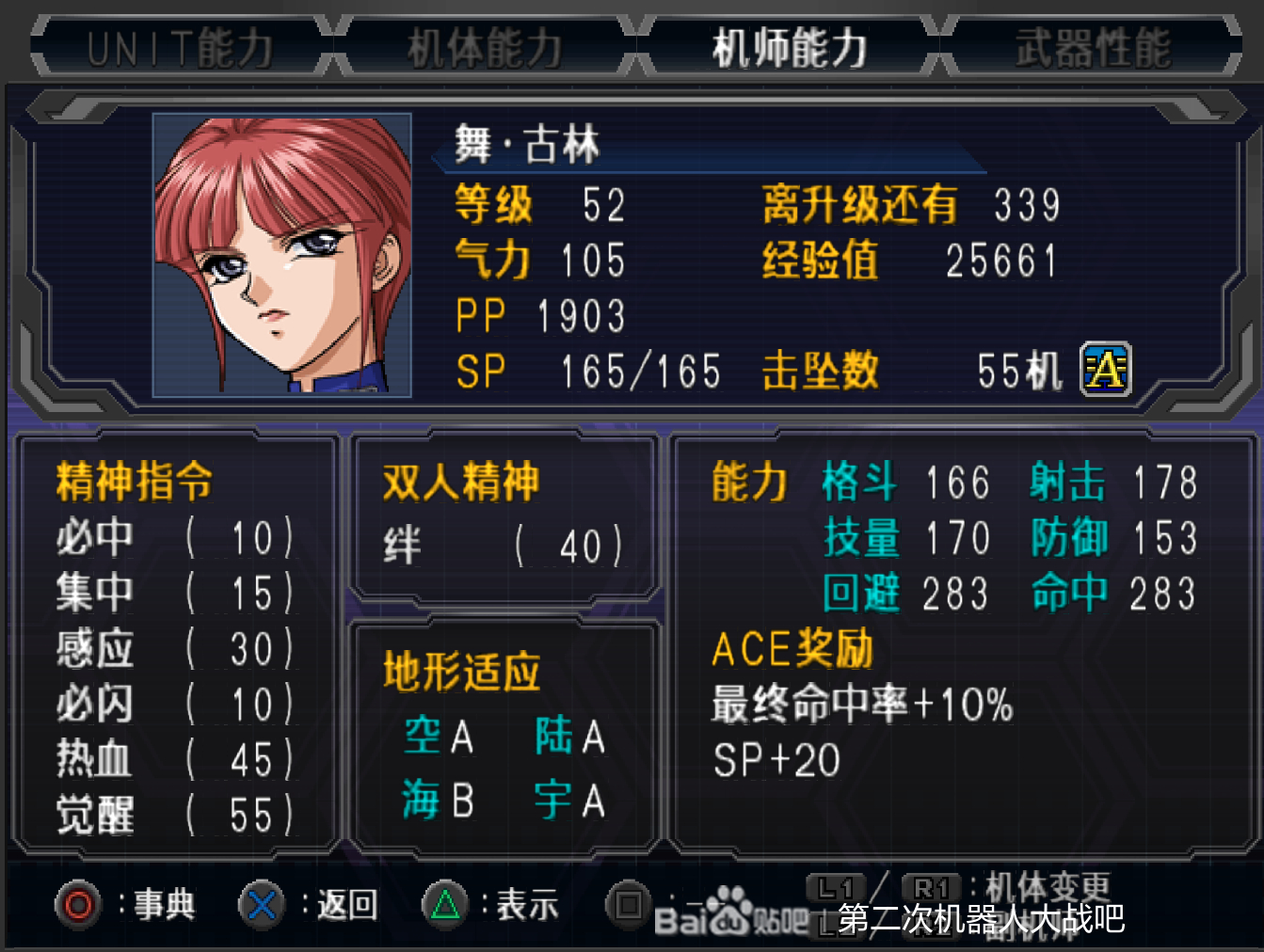Select the 绊 twin spirit command

(503, 546)
